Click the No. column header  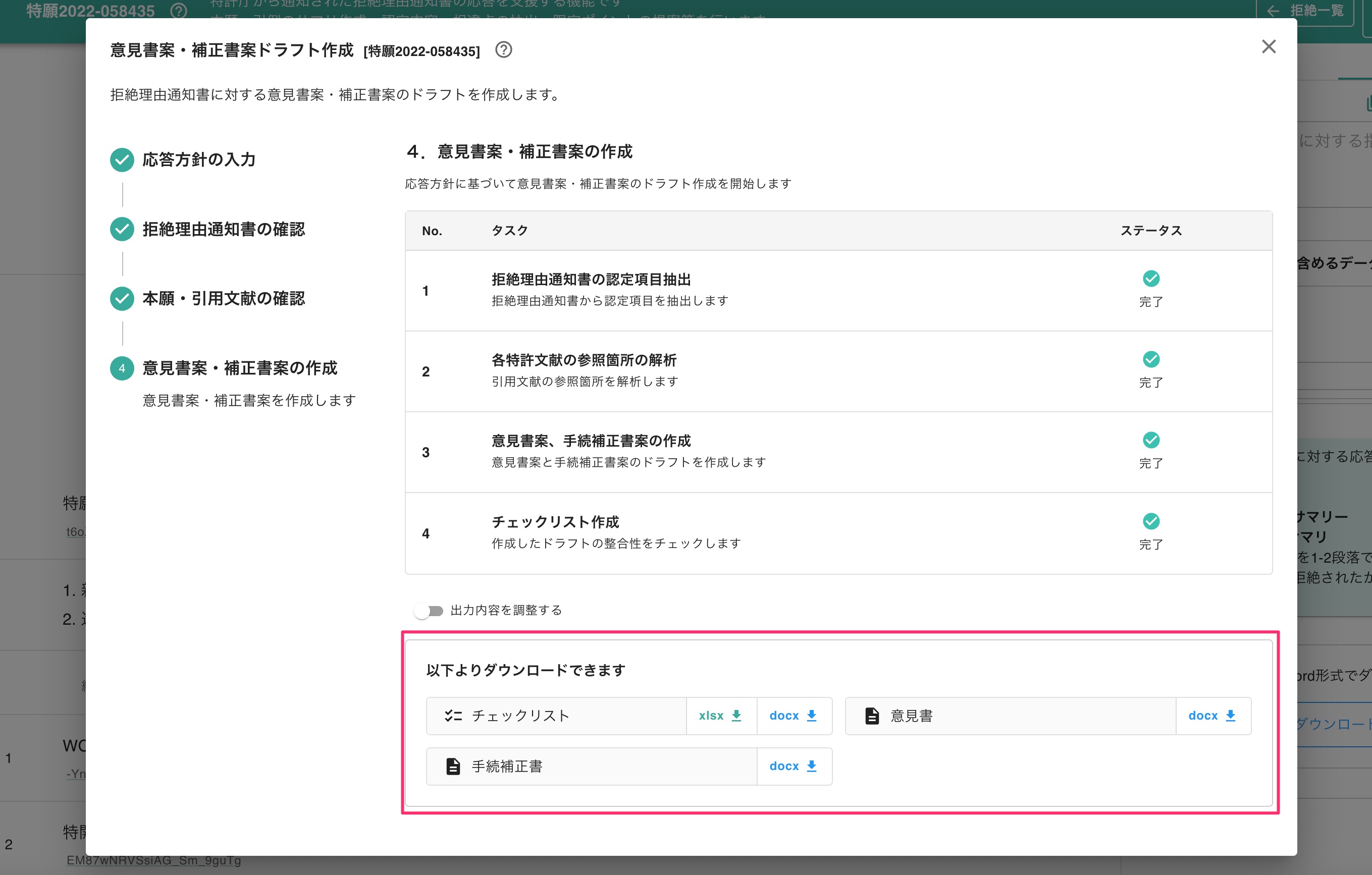[432, 231]
